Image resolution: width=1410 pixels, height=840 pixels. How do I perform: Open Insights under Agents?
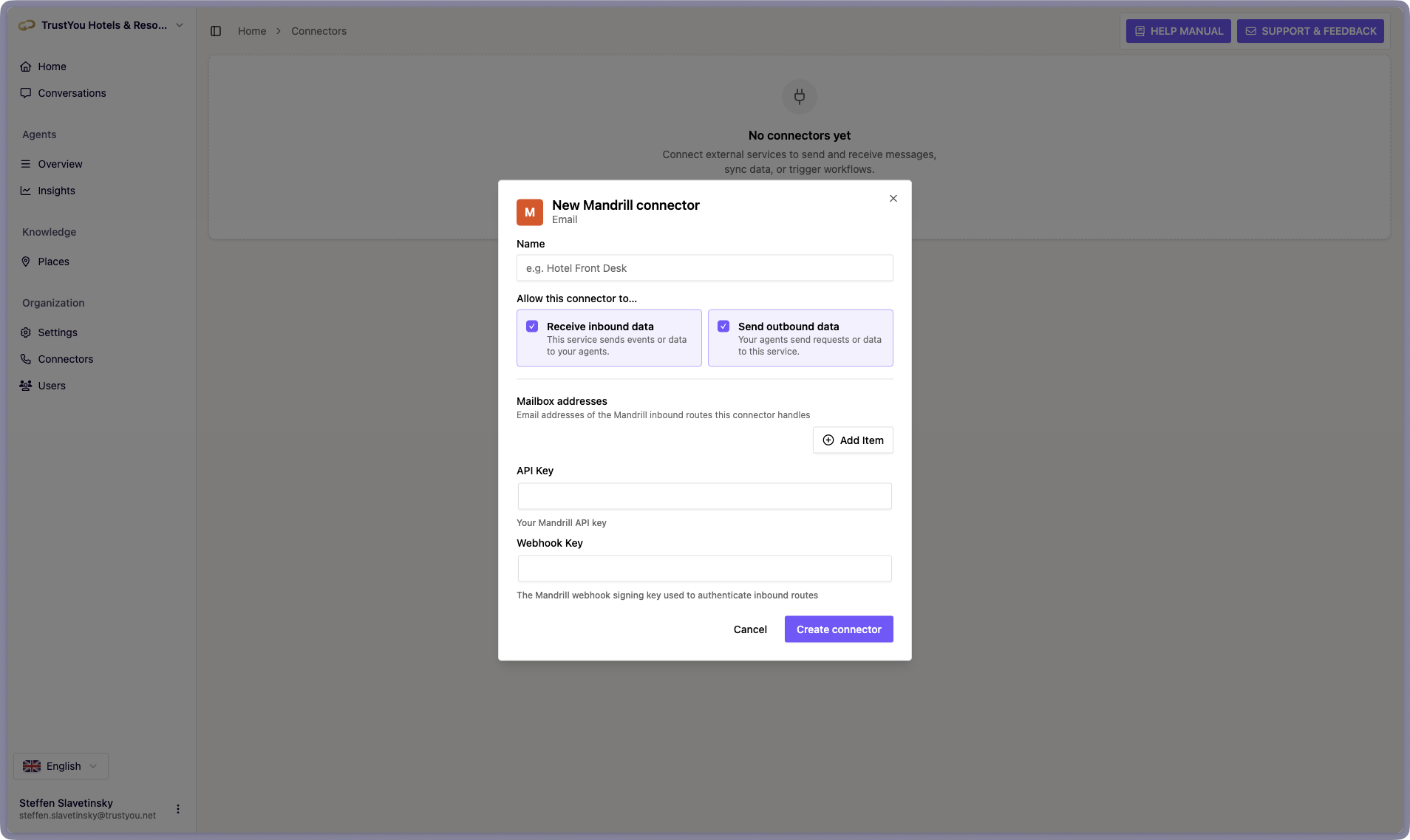(56, 191)
